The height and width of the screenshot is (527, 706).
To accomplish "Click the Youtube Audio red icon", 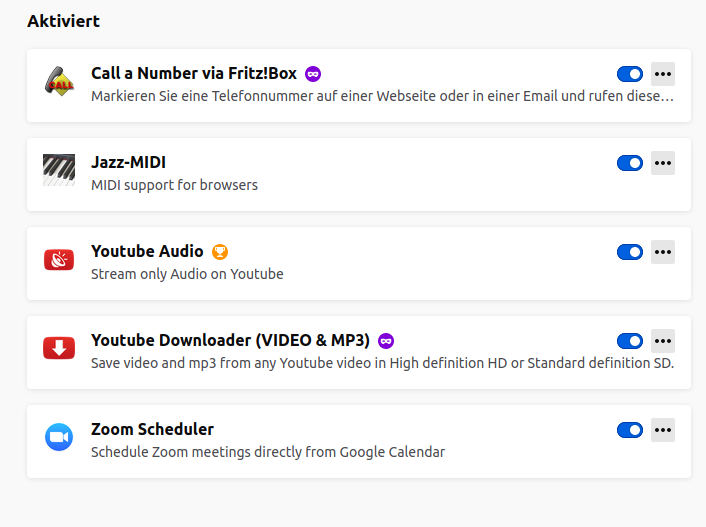I will tap(59, 260).
